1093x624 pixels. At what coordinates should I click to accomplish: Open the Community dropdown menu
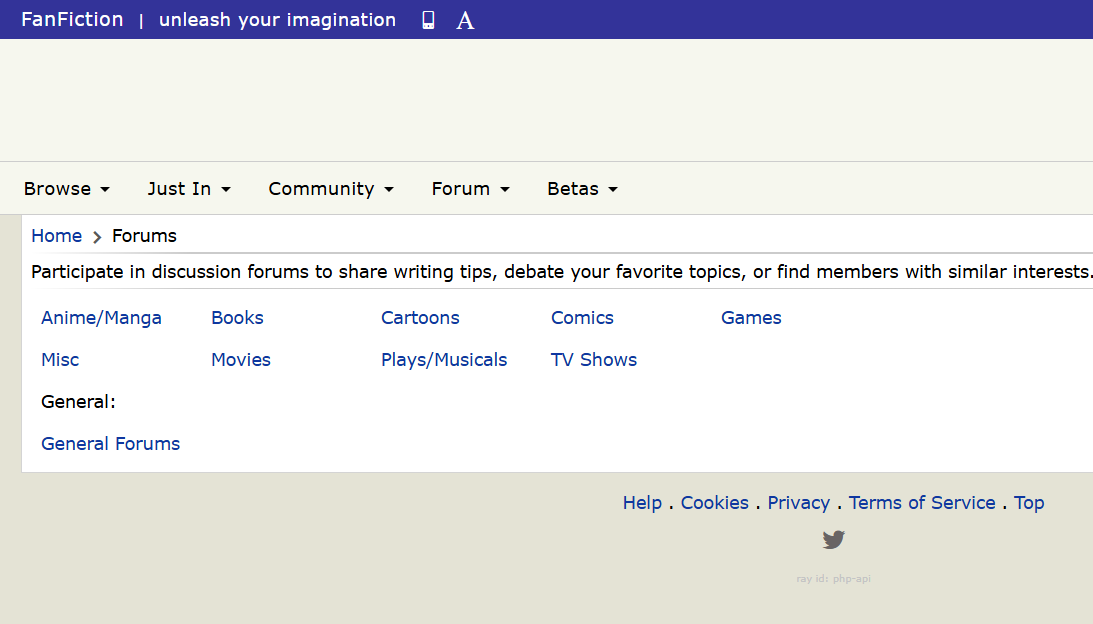(331, 189)
